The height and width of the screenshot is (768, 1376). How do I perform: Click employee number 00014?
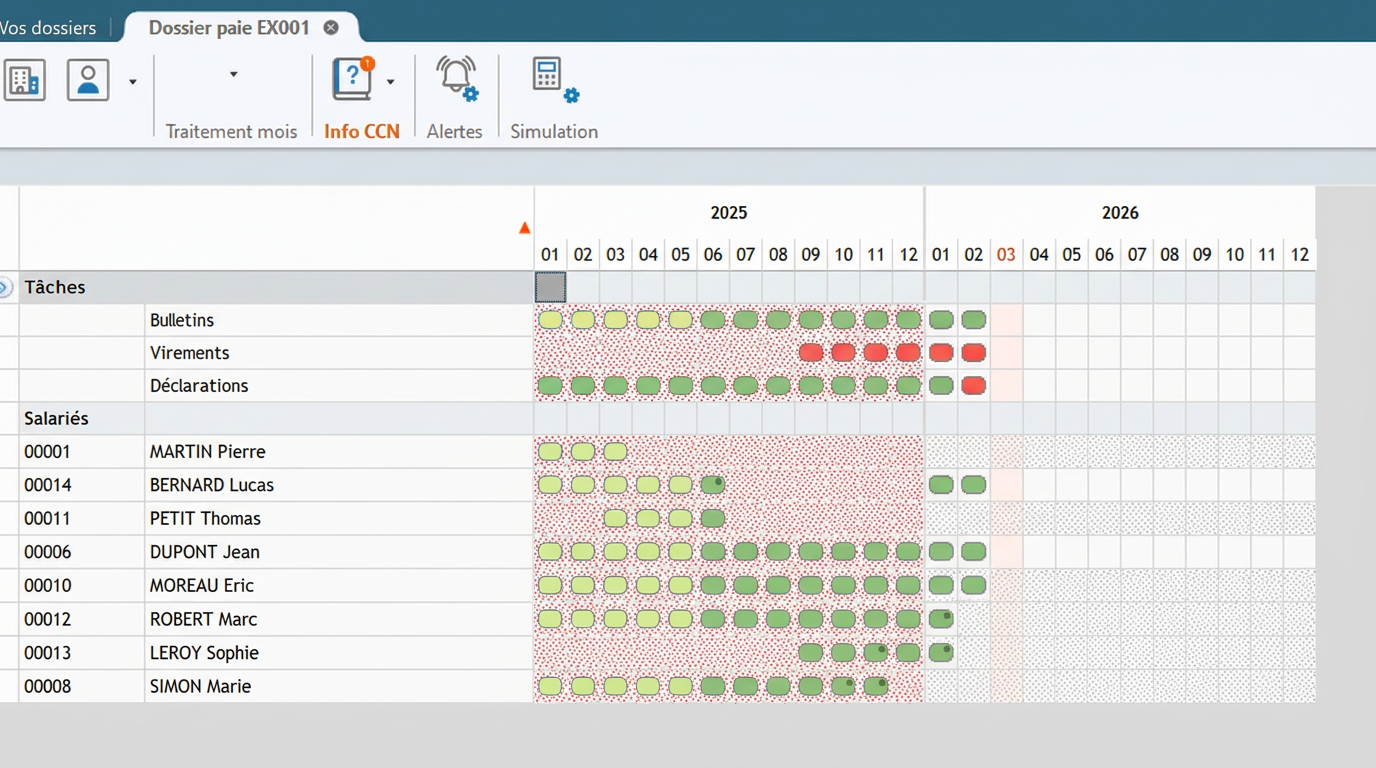[x=47, y=485]
